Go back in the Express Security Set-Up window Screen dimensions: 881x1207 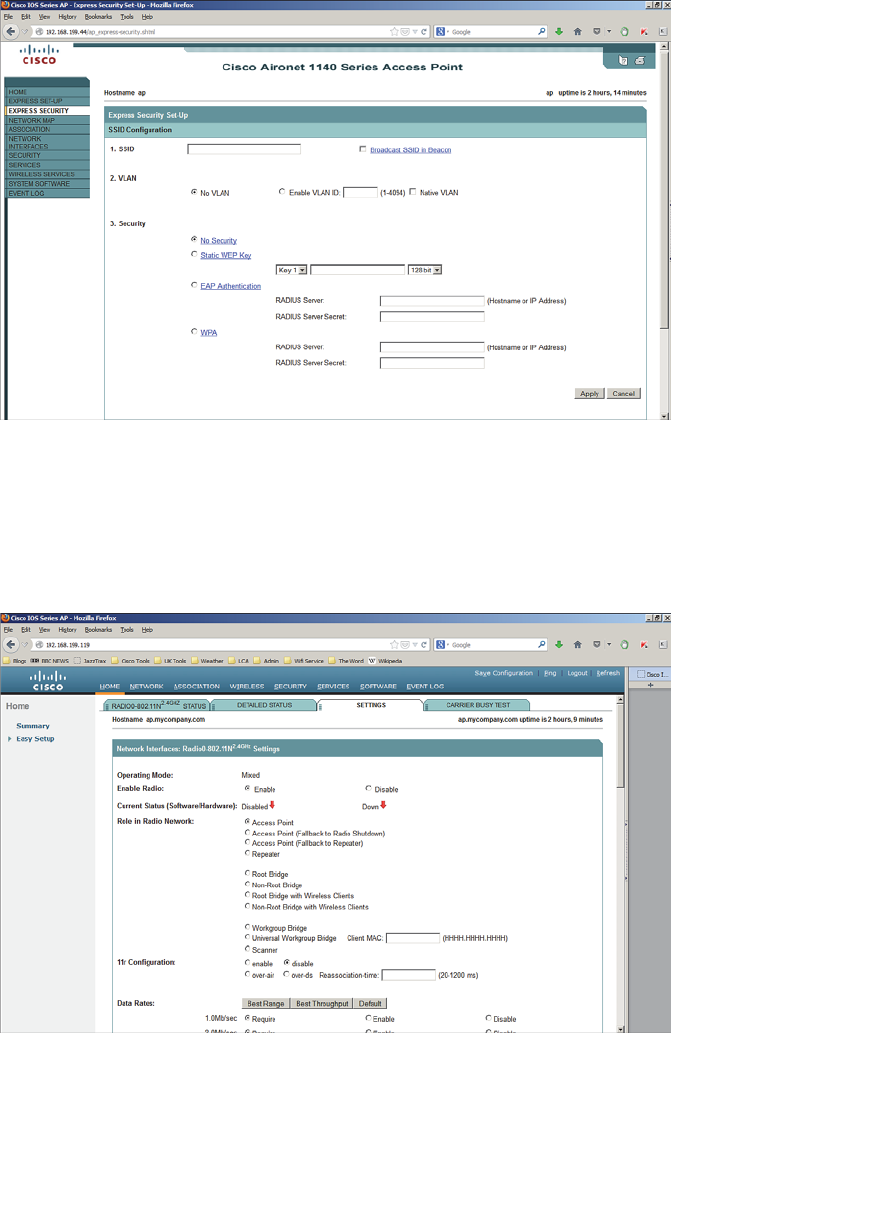[11, 32]
